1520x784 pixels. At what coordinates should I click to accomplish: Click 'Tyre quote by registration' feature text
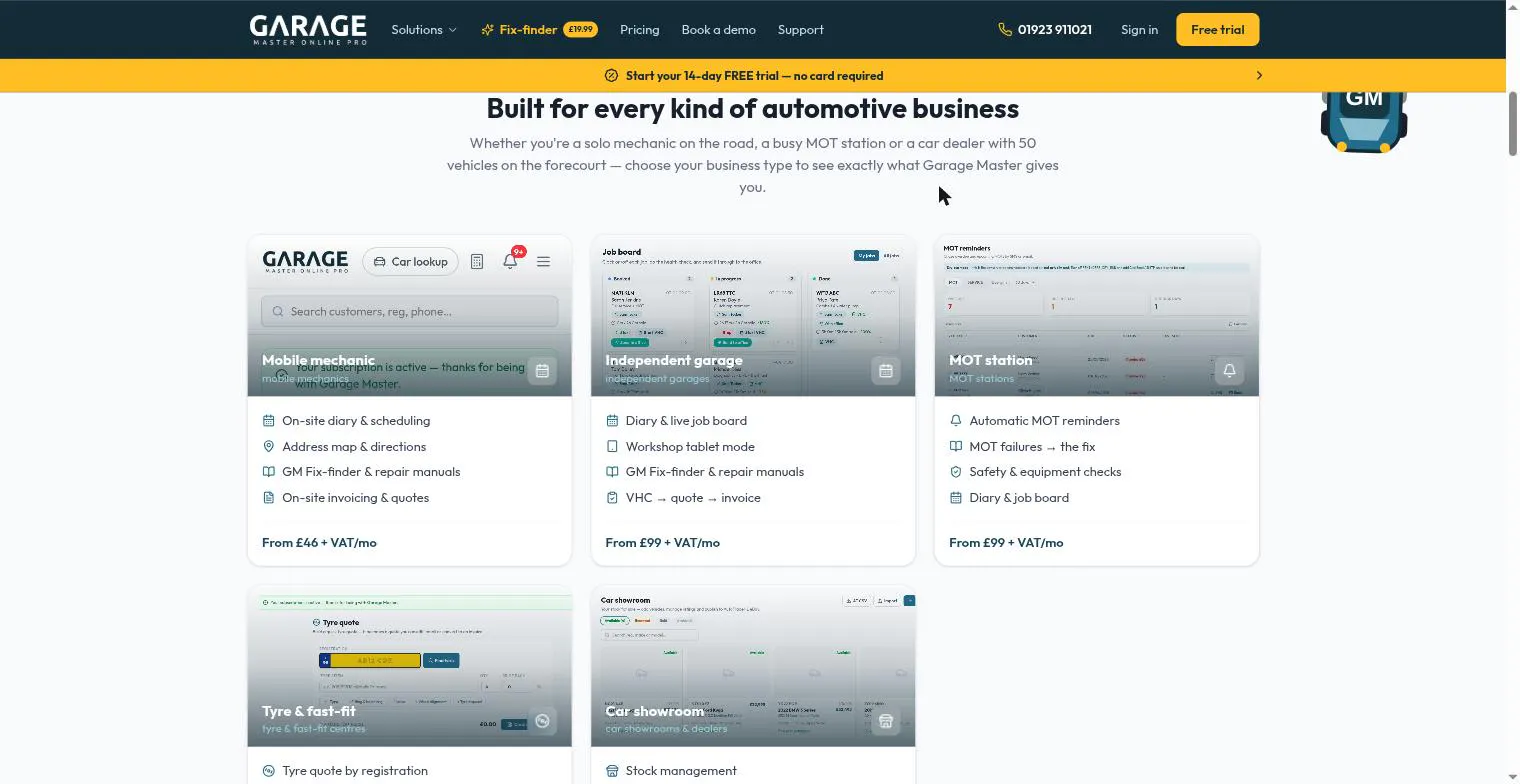(355, 771)
